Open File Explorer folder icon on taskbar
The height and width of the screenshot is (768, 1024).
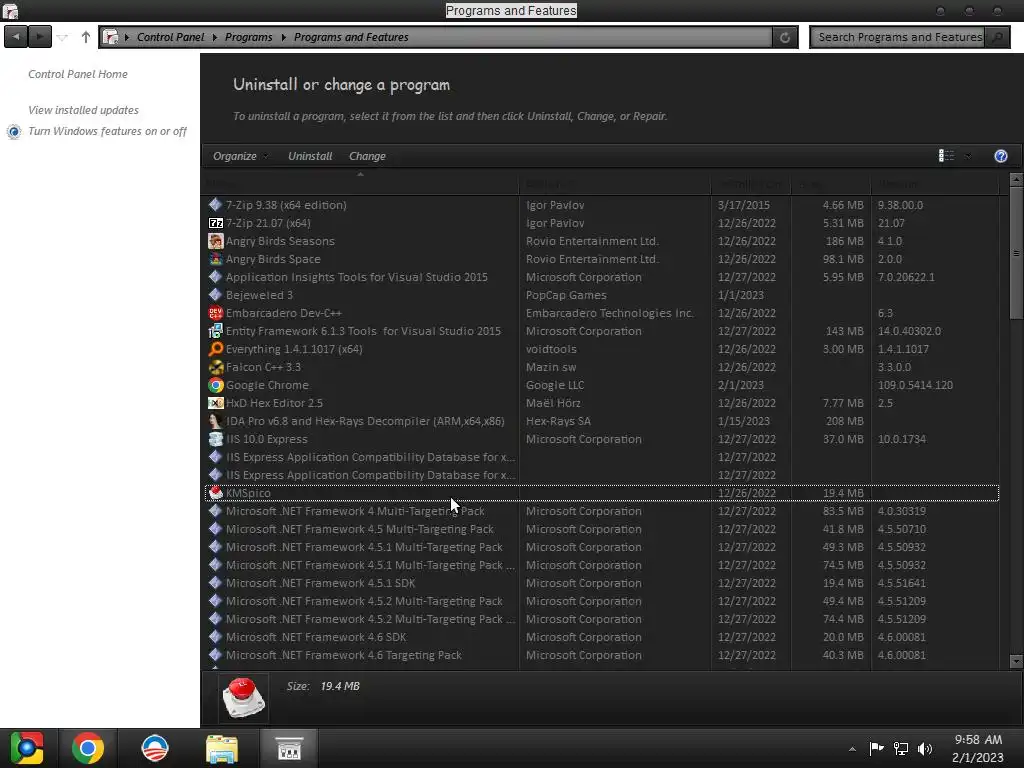click(x=222, y=749)
